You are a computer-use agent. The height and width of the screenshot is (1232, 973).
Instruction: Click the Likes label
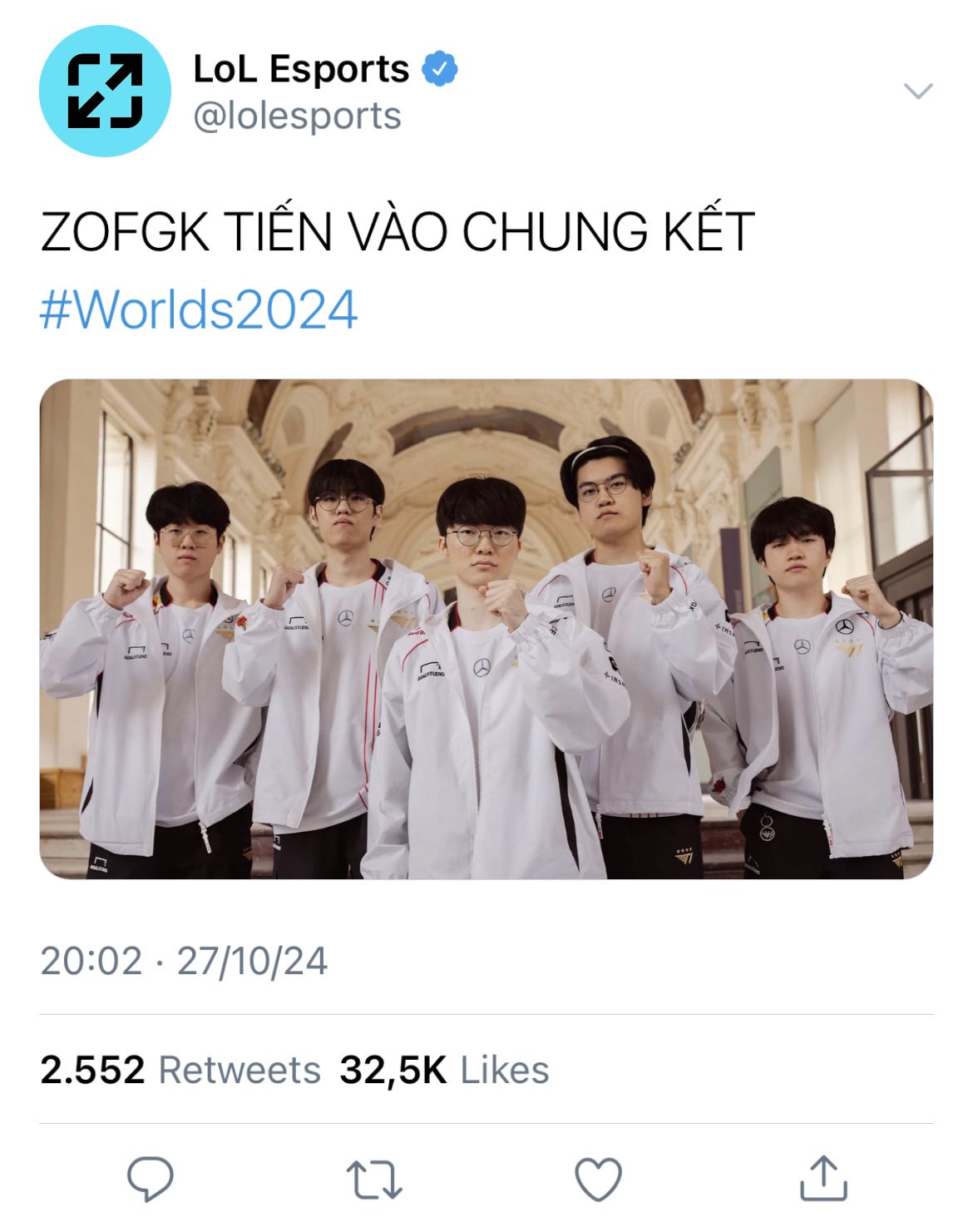coord(505,1070)
